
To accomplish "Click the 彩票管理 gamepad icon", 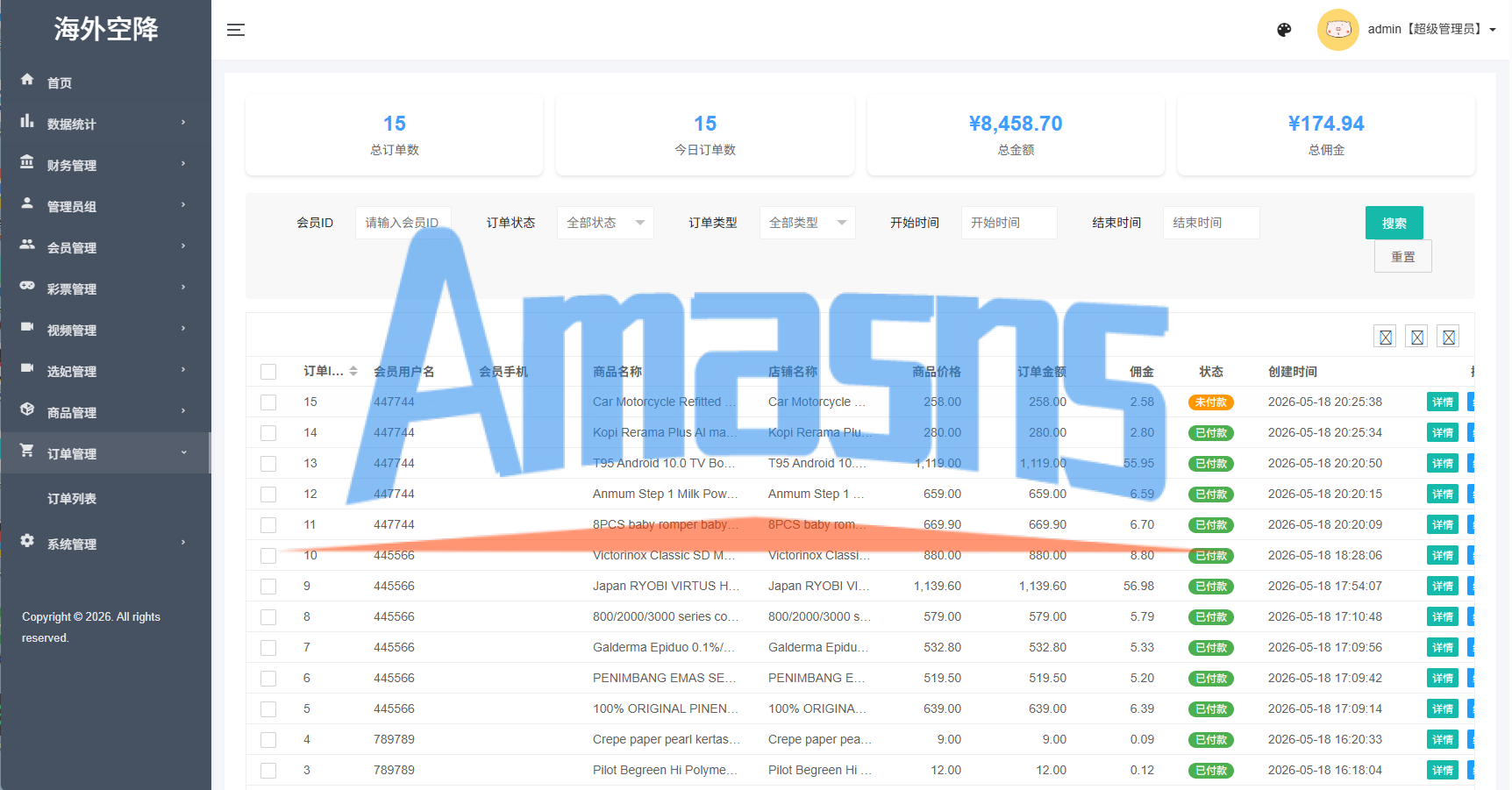I will pos(27,286).
